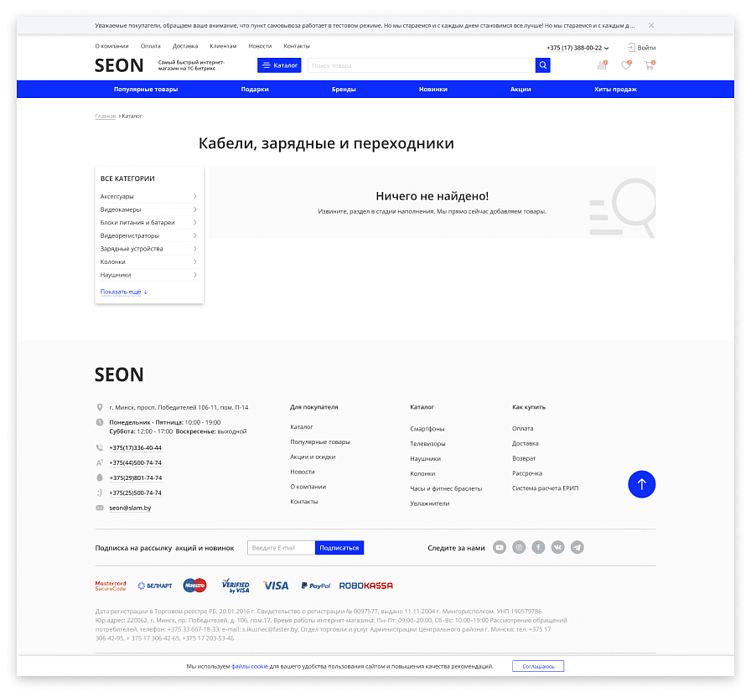Open footer Рассрочка link

tap(527, 473)
